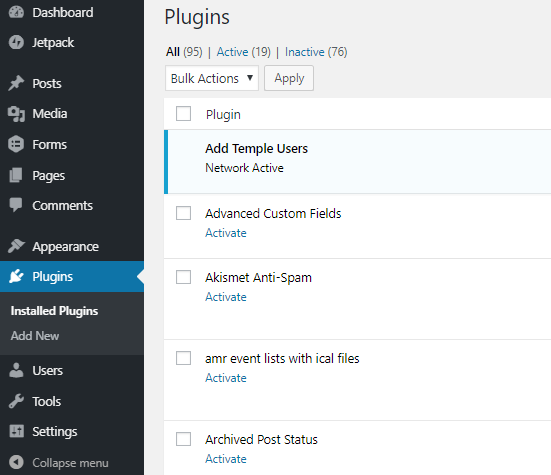Click the Tools wrench icon
551x475 pixels.
tap(16, 401)
